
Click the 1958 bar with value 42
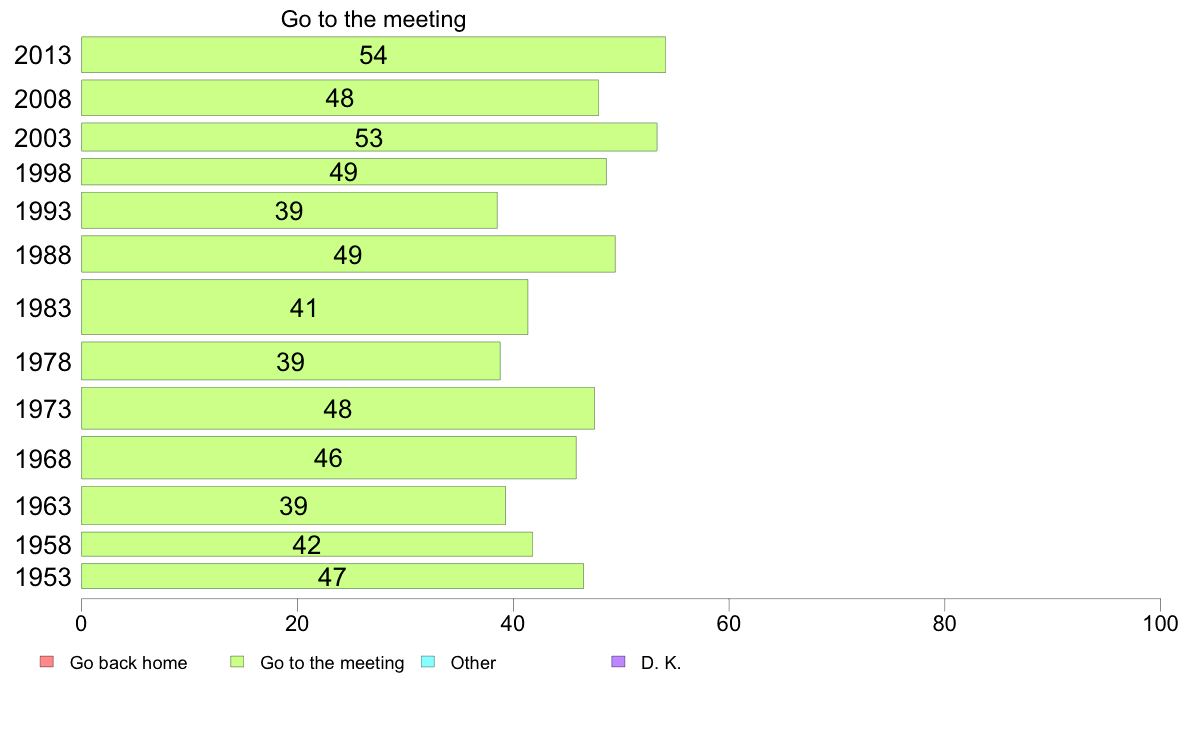coord(307,544)
